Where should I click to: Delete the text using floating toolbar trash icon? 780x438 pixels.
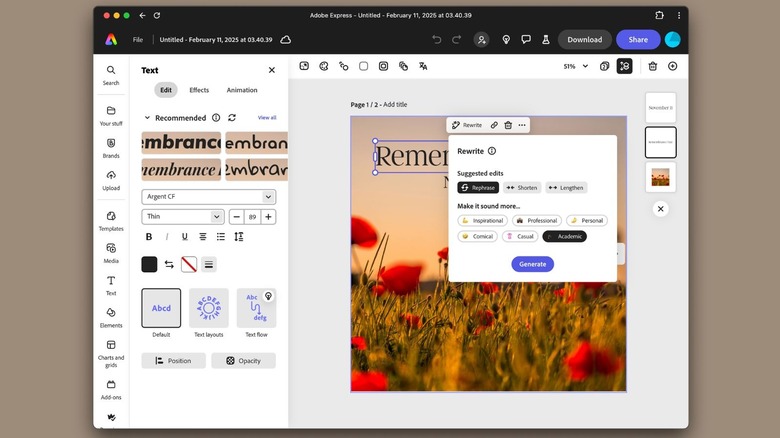[508, 125]
